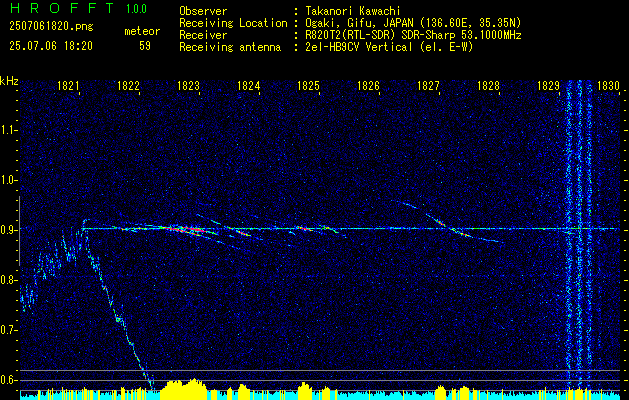Viewport: 629px width, 400px height.
Task: Click the HROFFT title text
Action: point(62,8)
